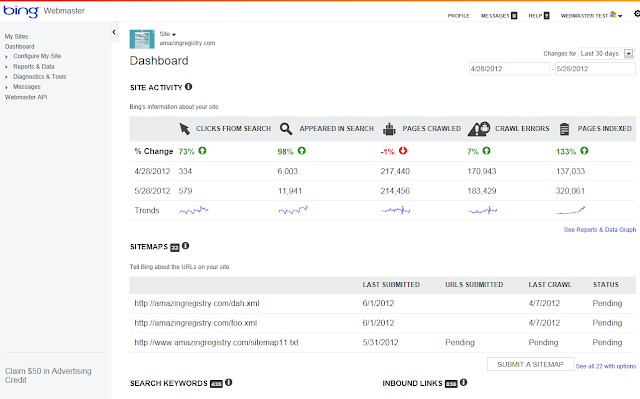Image resolution: width=640 pixels, height=399 pixels.
Task: Open the Webmaster Test account dropdown
Action: (x=591, y=16)
